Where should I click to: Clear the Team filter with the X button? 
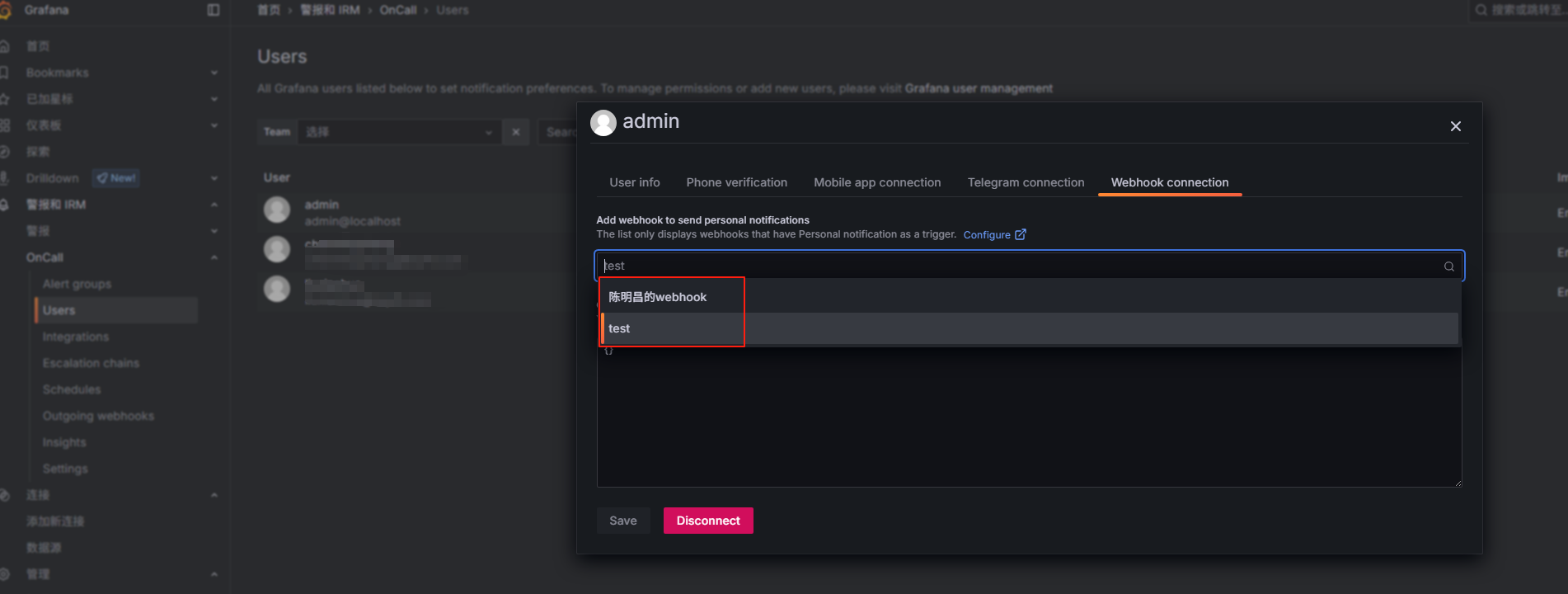[x=516, y=132]
